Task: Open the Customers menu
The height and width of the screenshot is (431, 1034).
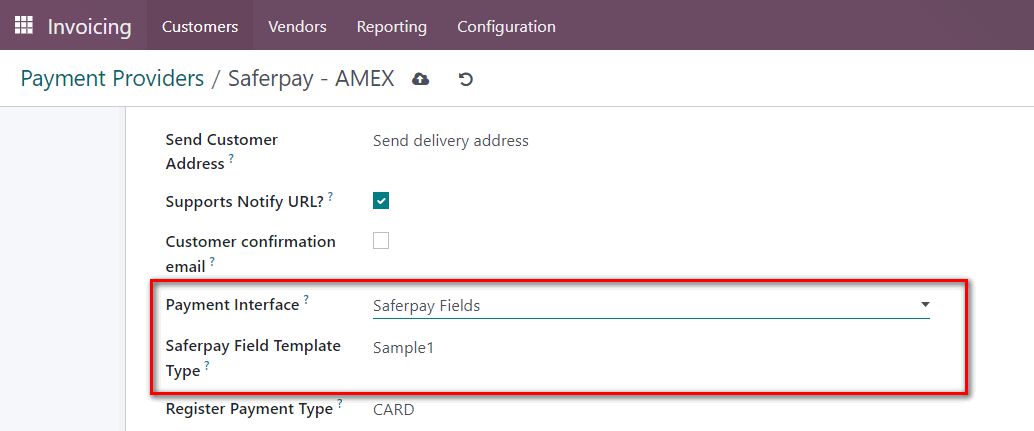Action: (200, 26)
